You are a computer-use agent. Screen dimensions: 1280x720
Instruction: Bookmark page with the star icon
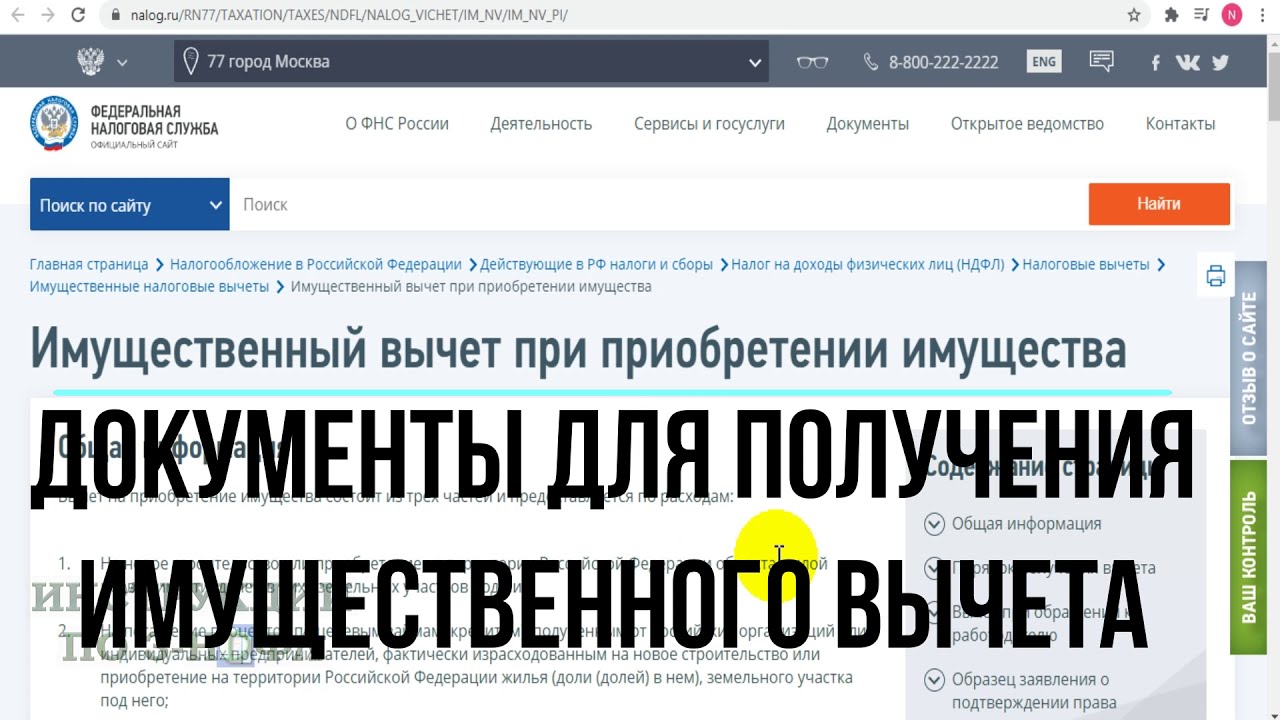click(x=1134, y=15)
